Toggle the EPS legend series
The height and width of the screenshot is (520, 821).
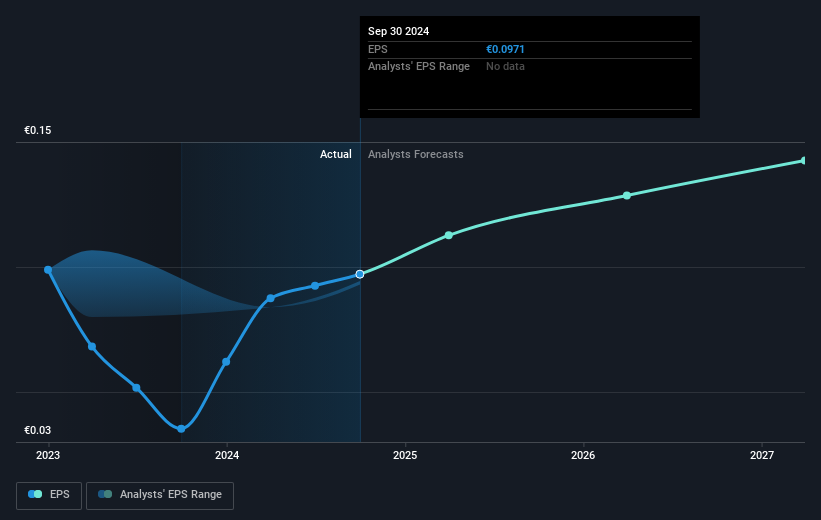(49, 495)
